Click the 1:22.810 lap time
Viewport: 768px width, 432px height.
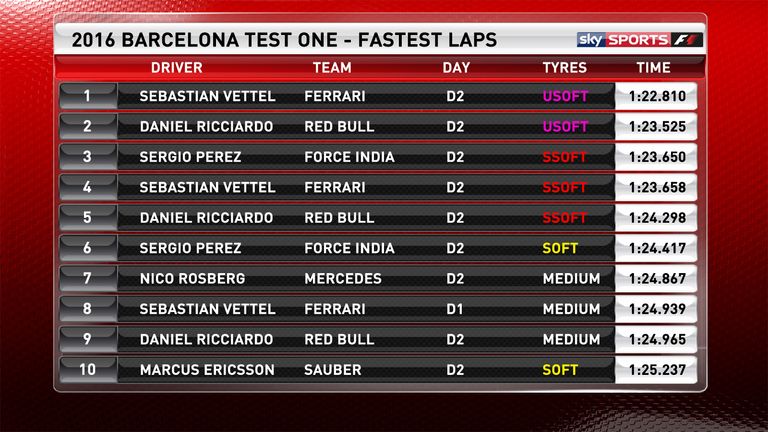click(x=657, y=96)
